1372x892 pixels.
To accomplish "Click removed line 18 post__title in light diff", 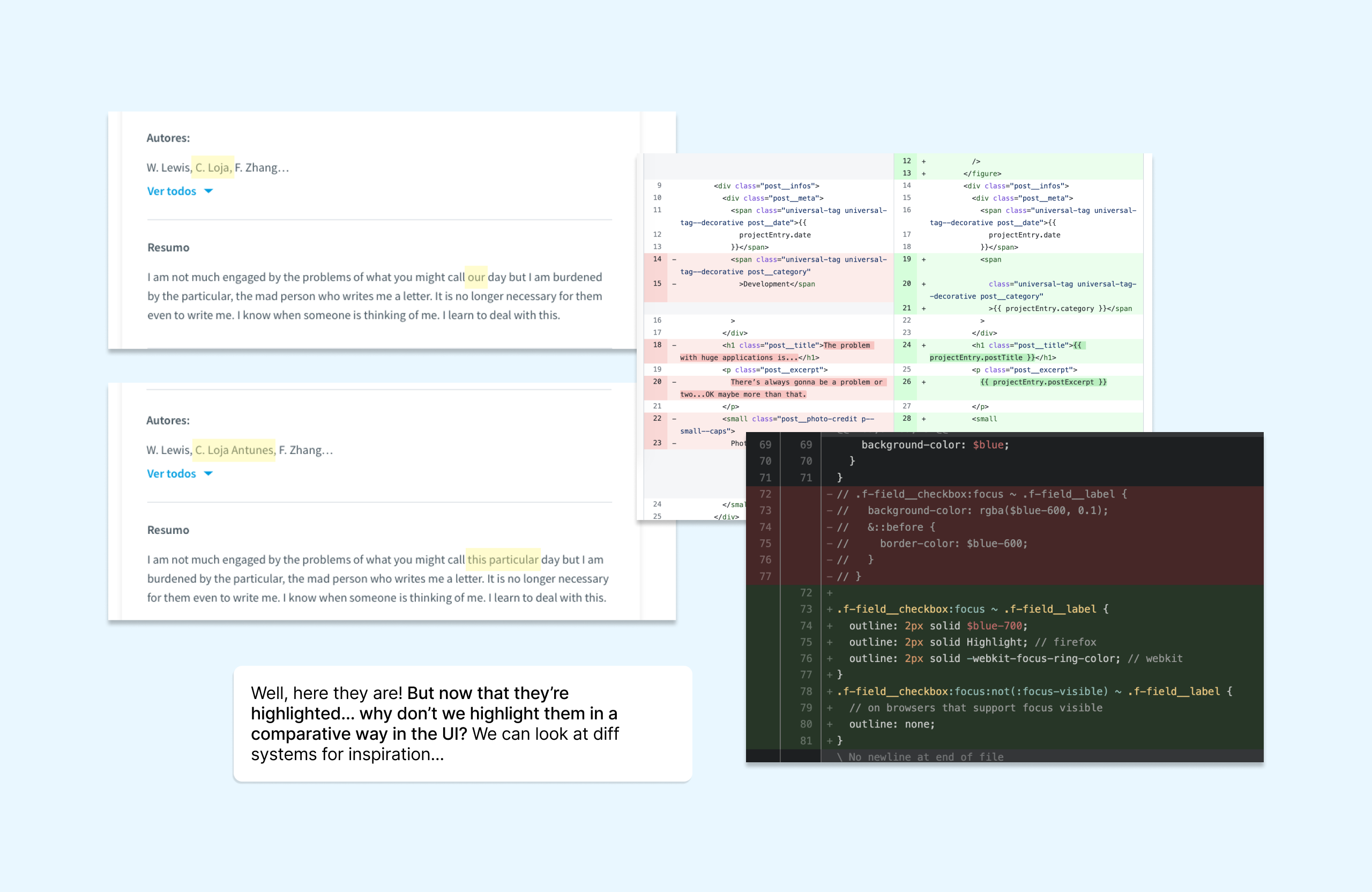I will (x=769, y=351).
